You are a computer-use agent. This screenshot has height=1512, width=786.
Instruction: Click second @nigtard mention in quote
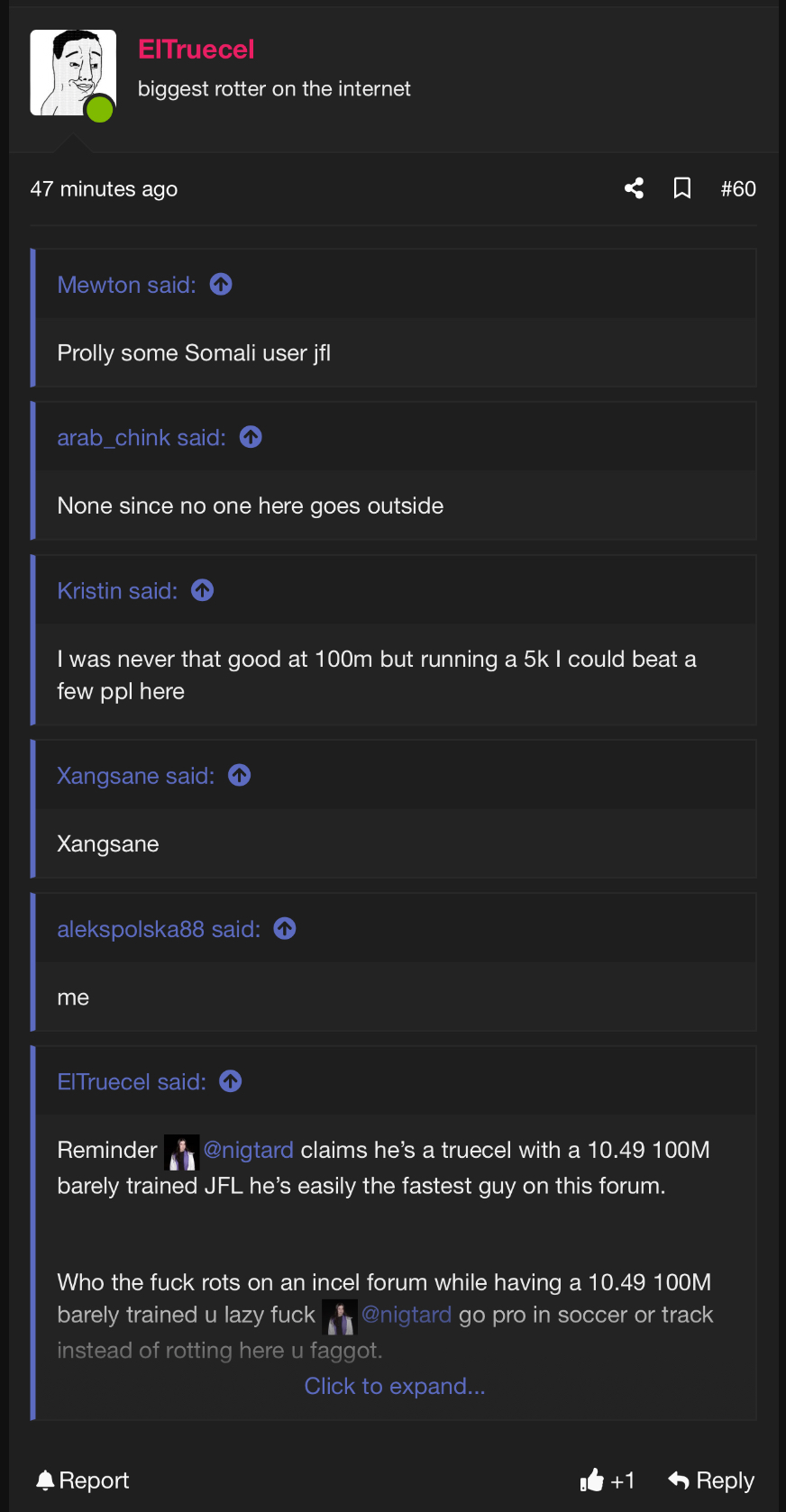pyautogui.click(x=406, y=1315)
